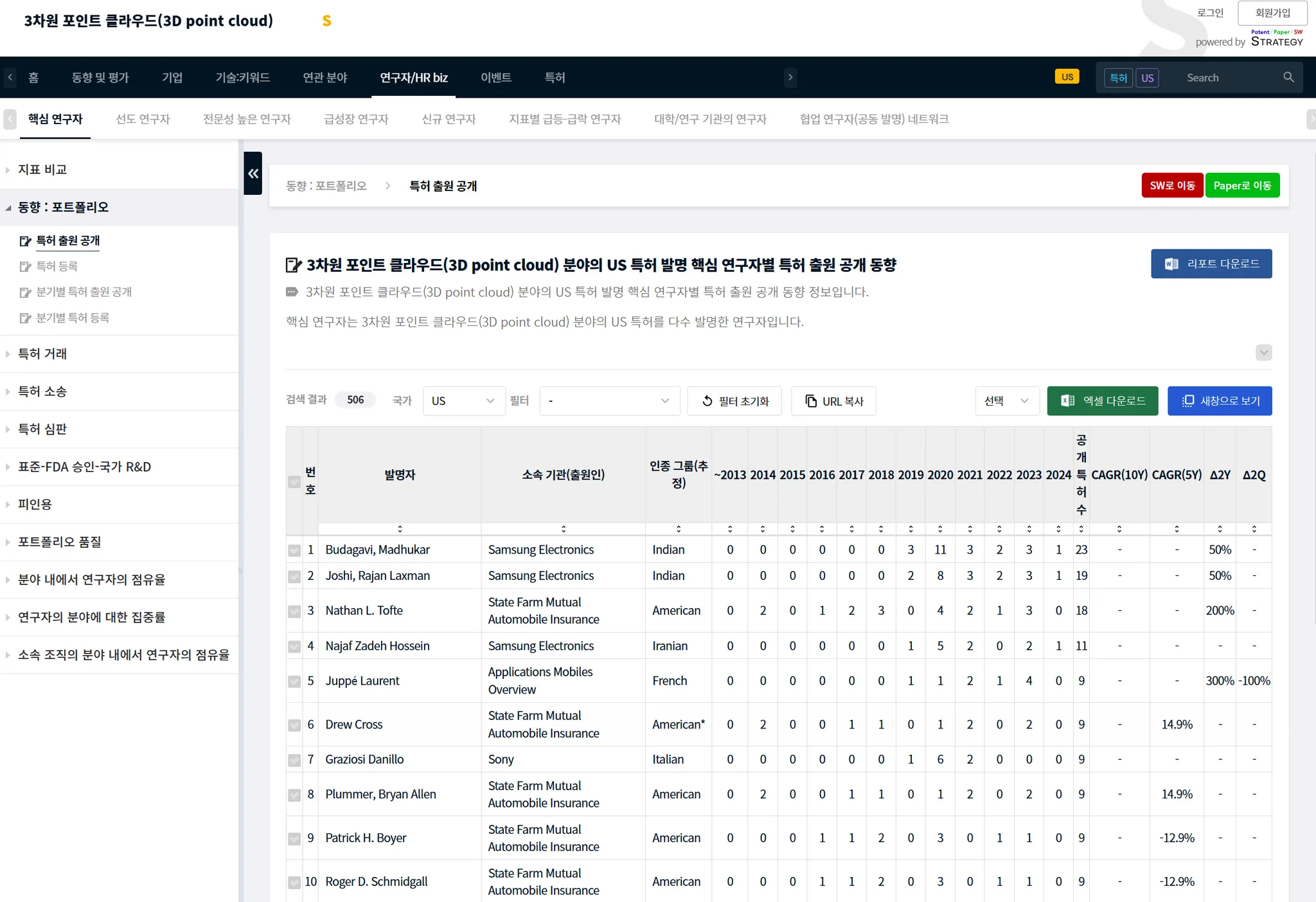This screenshot has height=902, width=1316.
Task: Open the 기술:키워드 menu
Action: click(x=242, y=78)
